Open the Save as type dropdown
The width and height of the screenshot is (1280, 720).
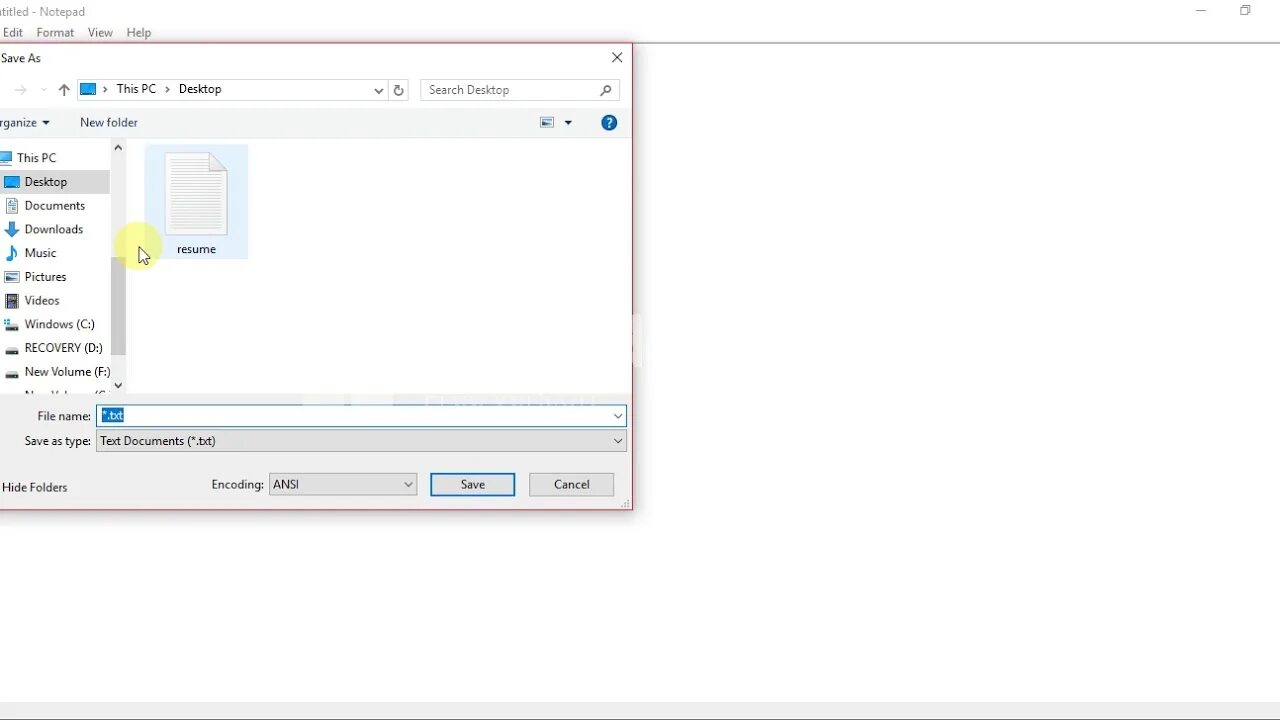point(617,441)
